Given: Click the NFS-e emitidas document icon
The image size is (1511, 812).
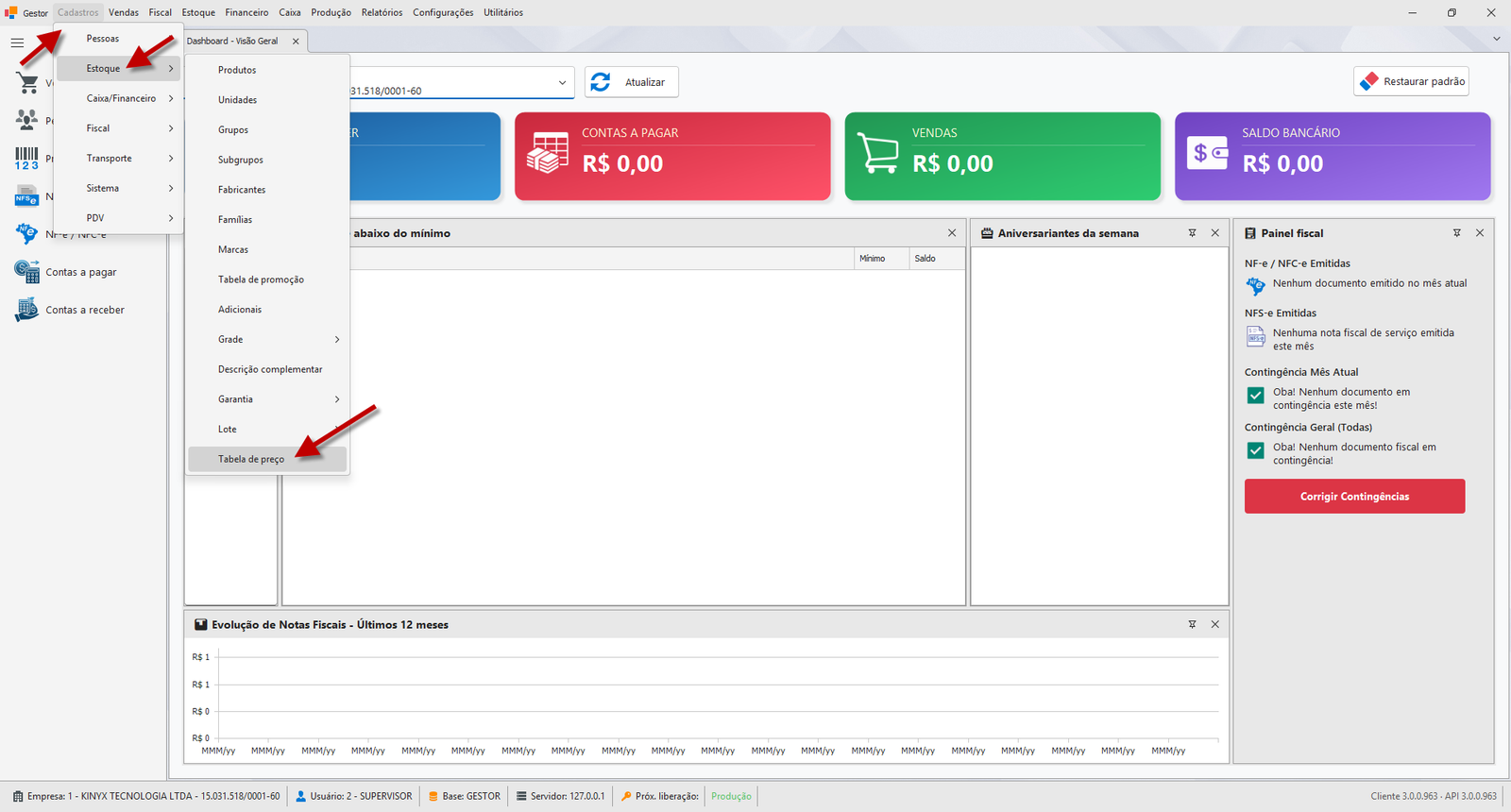Looking at the screenshot, I should pos(1255,337).
